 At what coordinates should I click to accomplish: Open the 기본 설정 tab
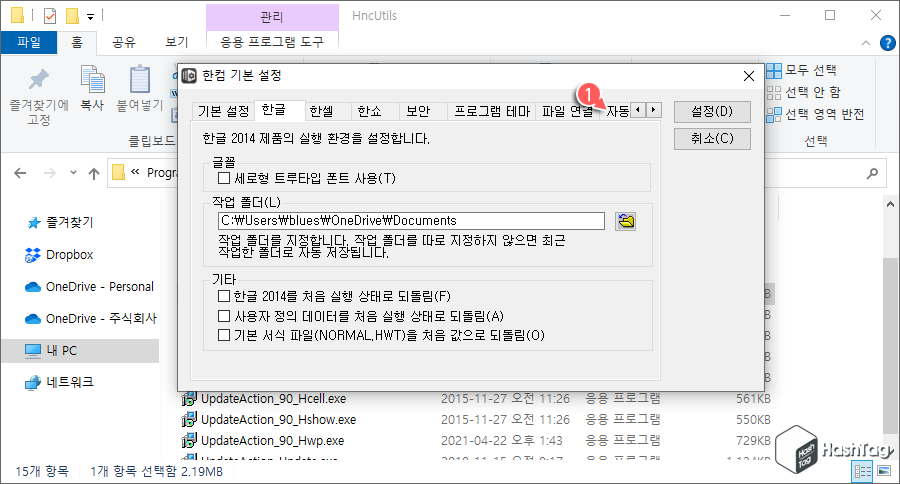tap(223, 111)
